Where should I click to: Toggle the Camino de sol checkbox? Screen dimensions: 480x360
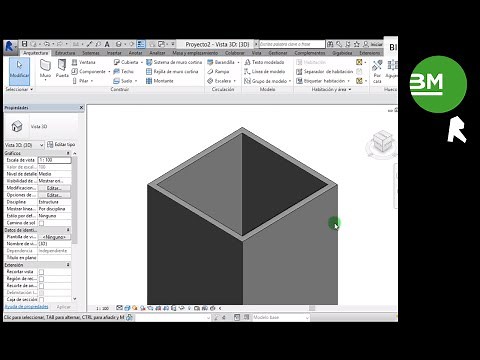pos(41,223)
